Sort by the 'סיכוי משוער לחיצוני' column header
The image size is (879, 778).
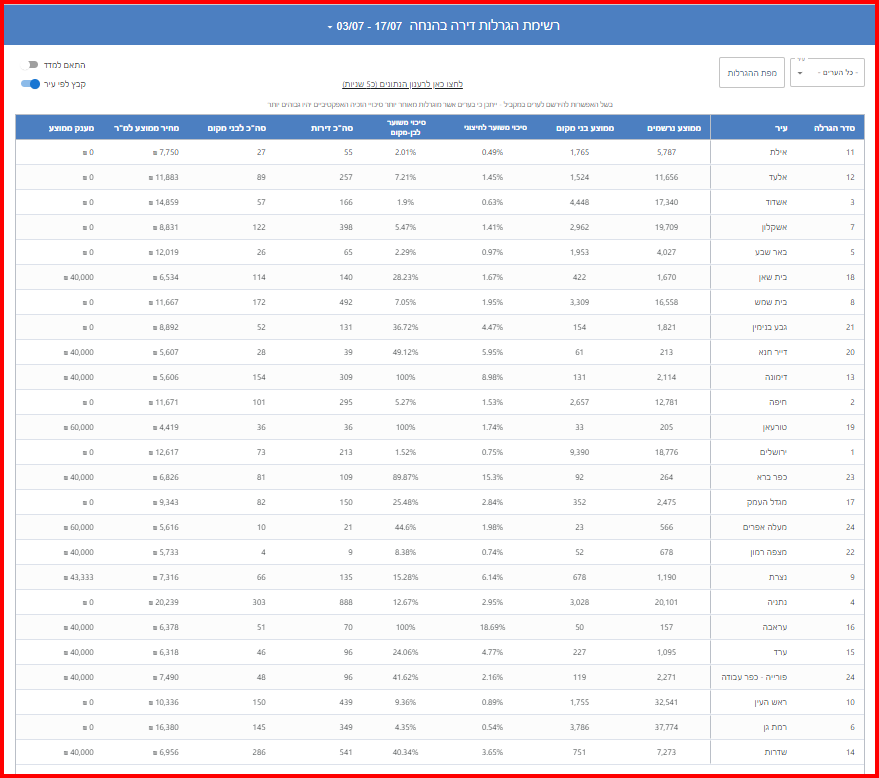point(495,128)
